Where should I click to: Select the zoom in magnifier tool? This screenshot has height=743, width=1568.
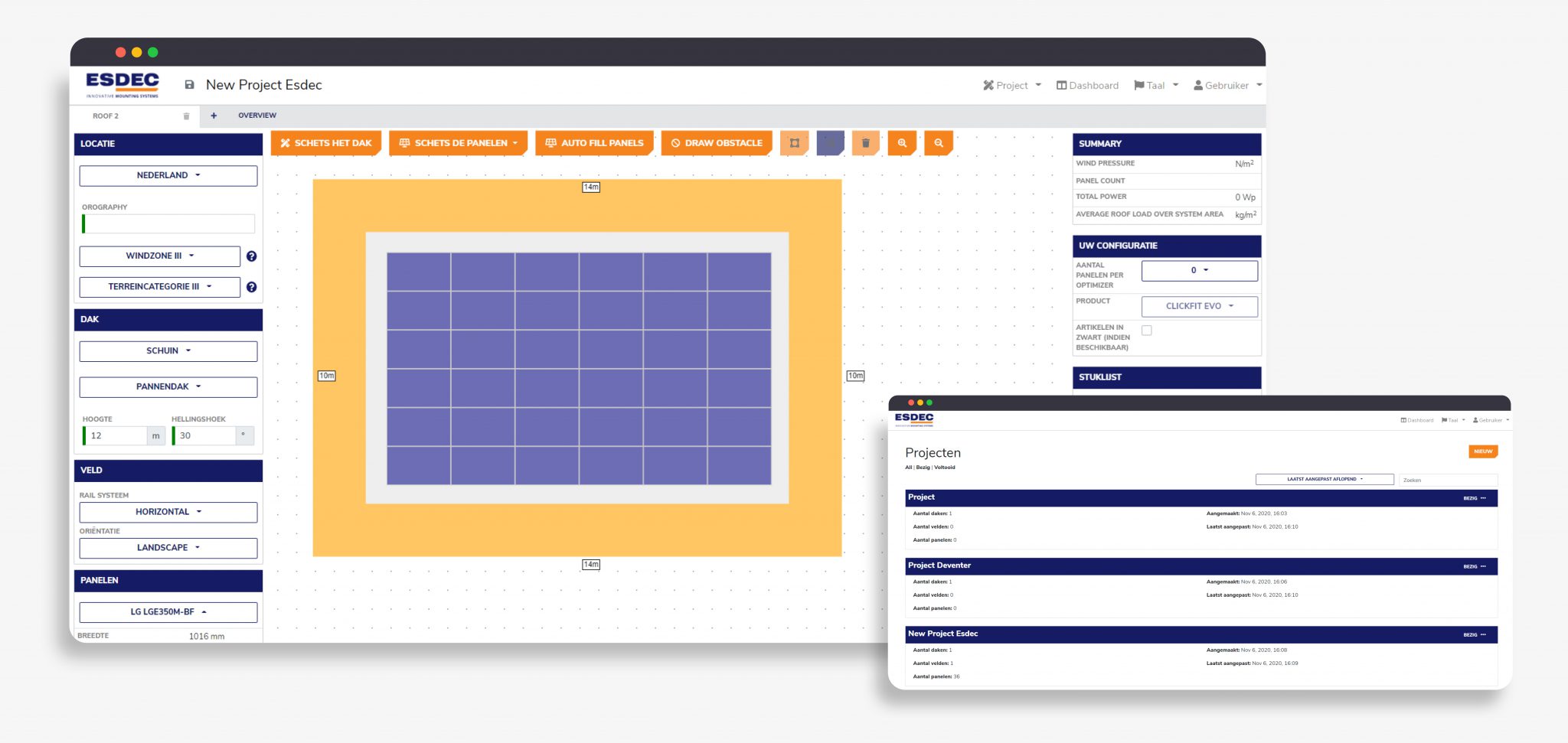[x=902, y=142]
